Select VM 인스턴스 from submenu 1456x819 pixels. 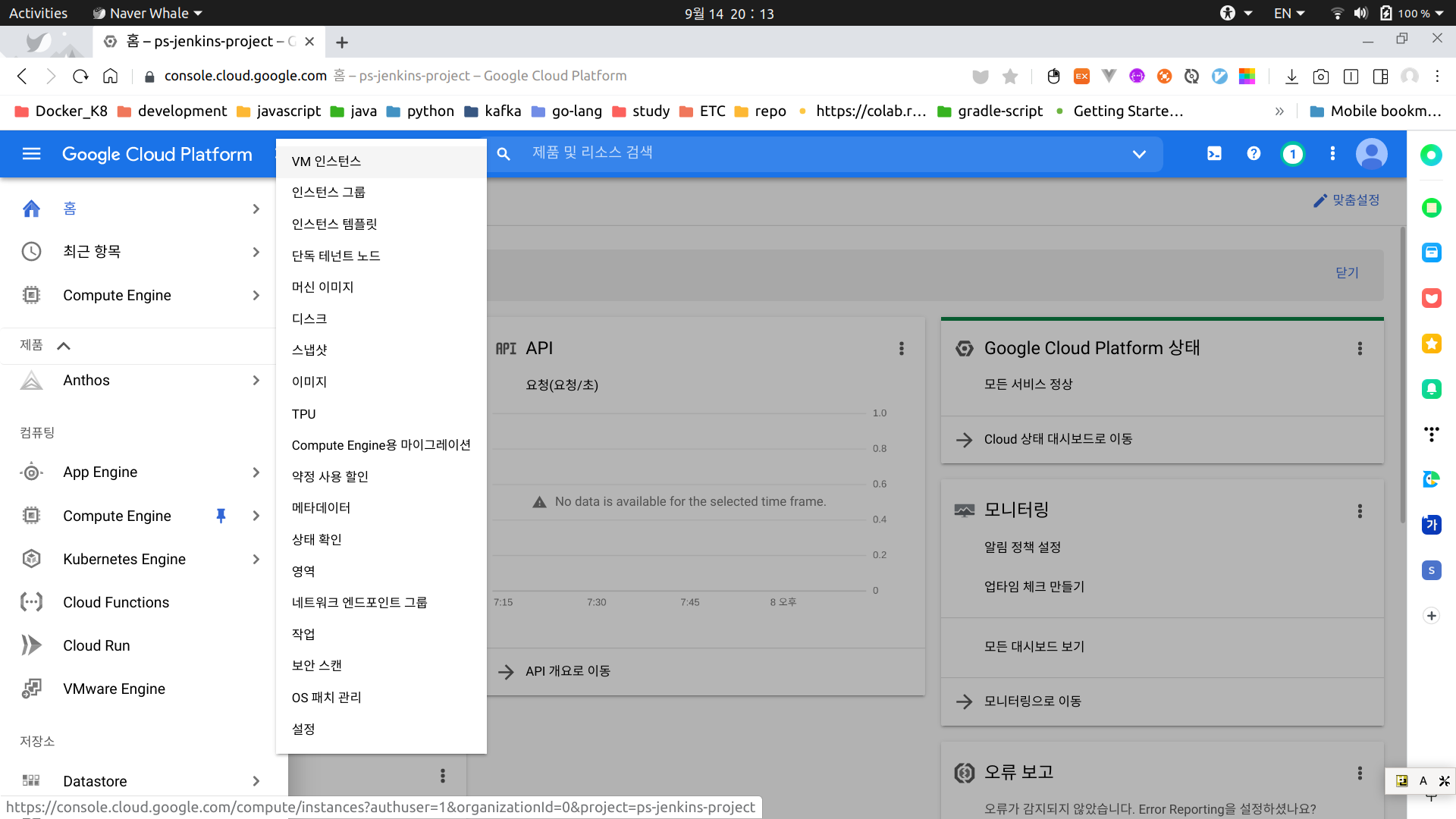[326, 162]
